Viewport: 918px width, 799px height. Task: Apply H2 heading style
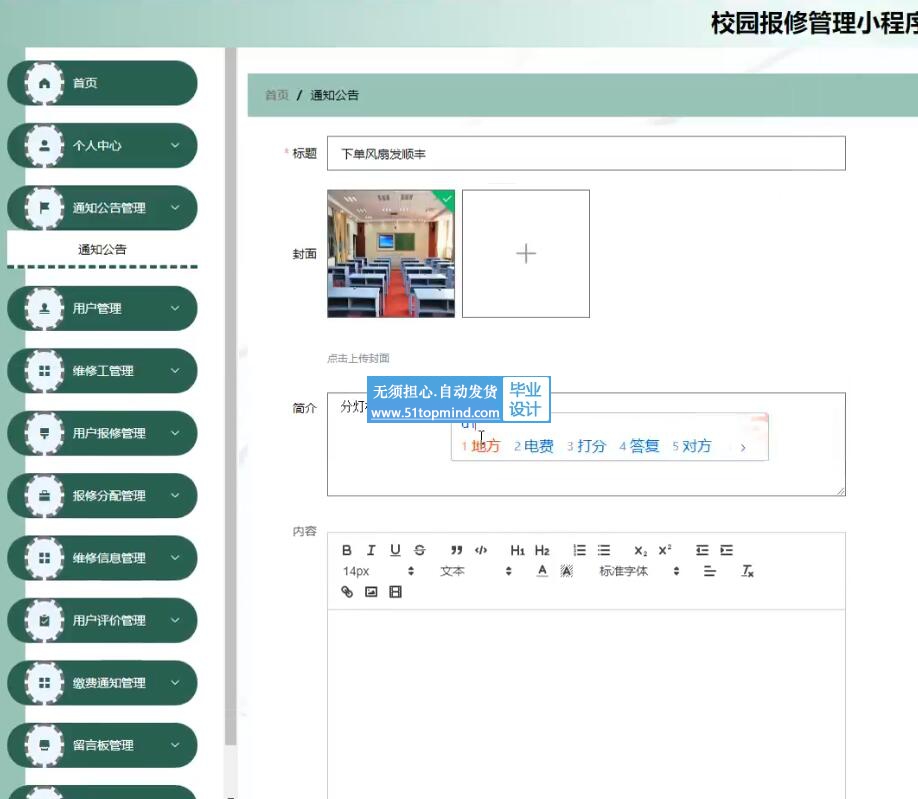pyautogui.click(x=542, y=550)
